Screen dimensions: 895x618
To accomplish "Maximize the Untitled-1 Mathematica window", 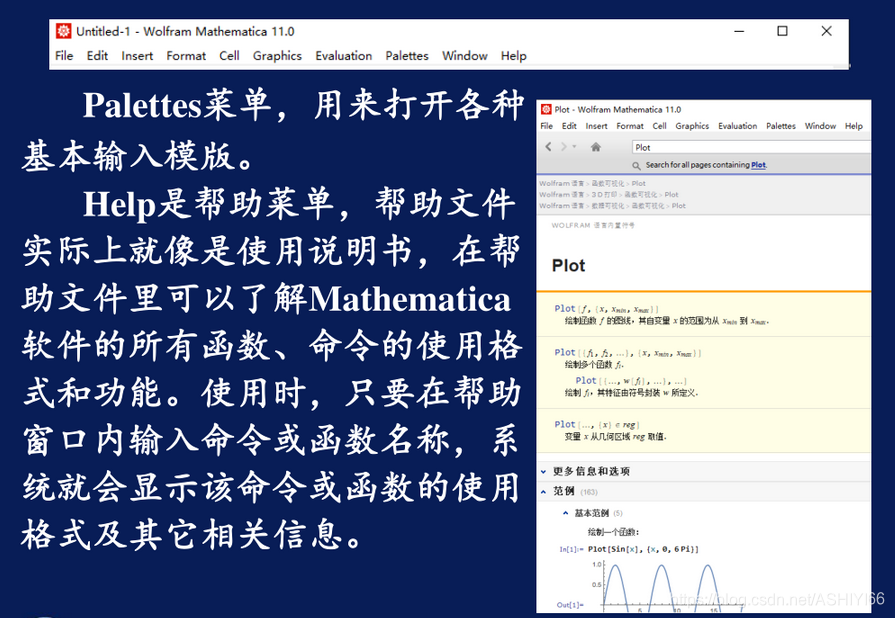I will (x=783, y=31).
